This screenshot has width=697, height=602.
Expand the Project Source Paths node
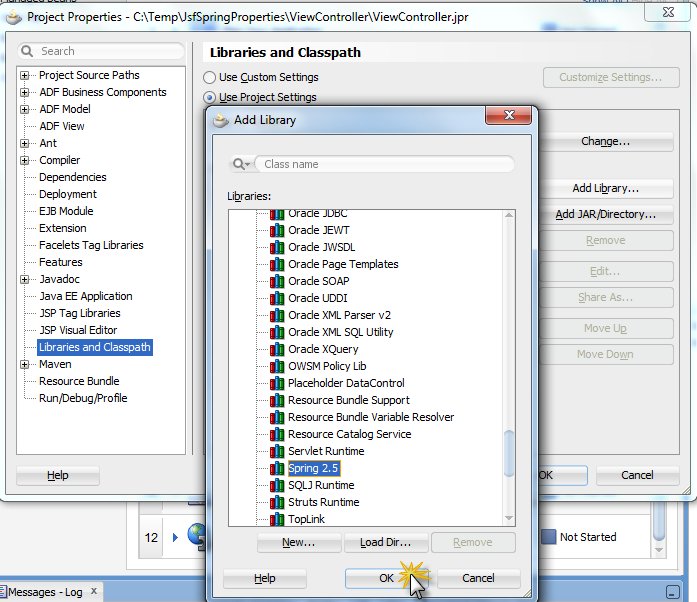(25, 76)
